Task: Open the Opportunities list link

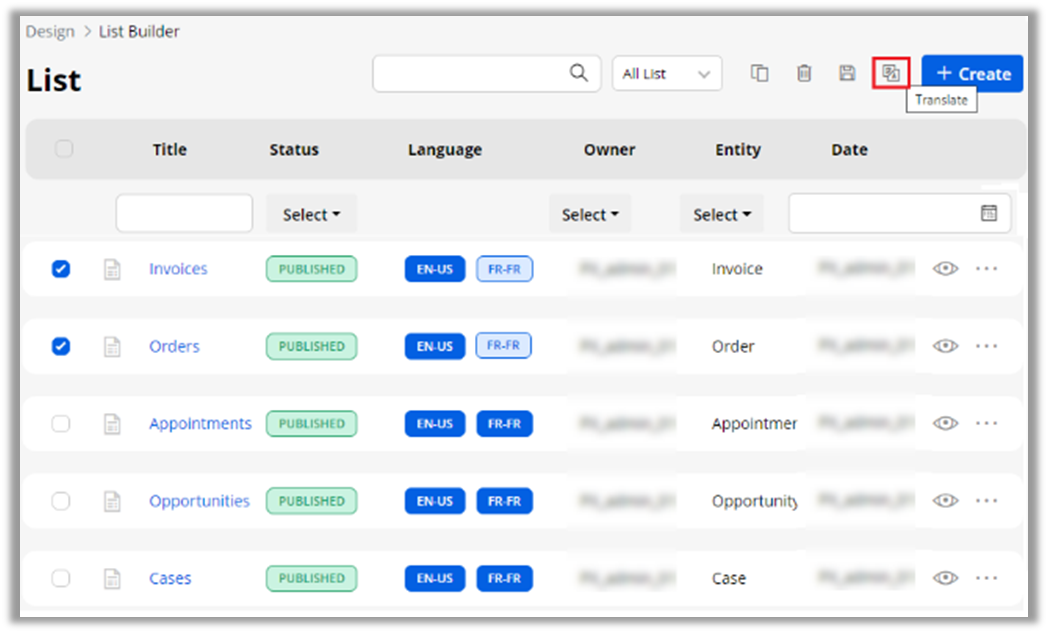Action: (x=199, y=501)
